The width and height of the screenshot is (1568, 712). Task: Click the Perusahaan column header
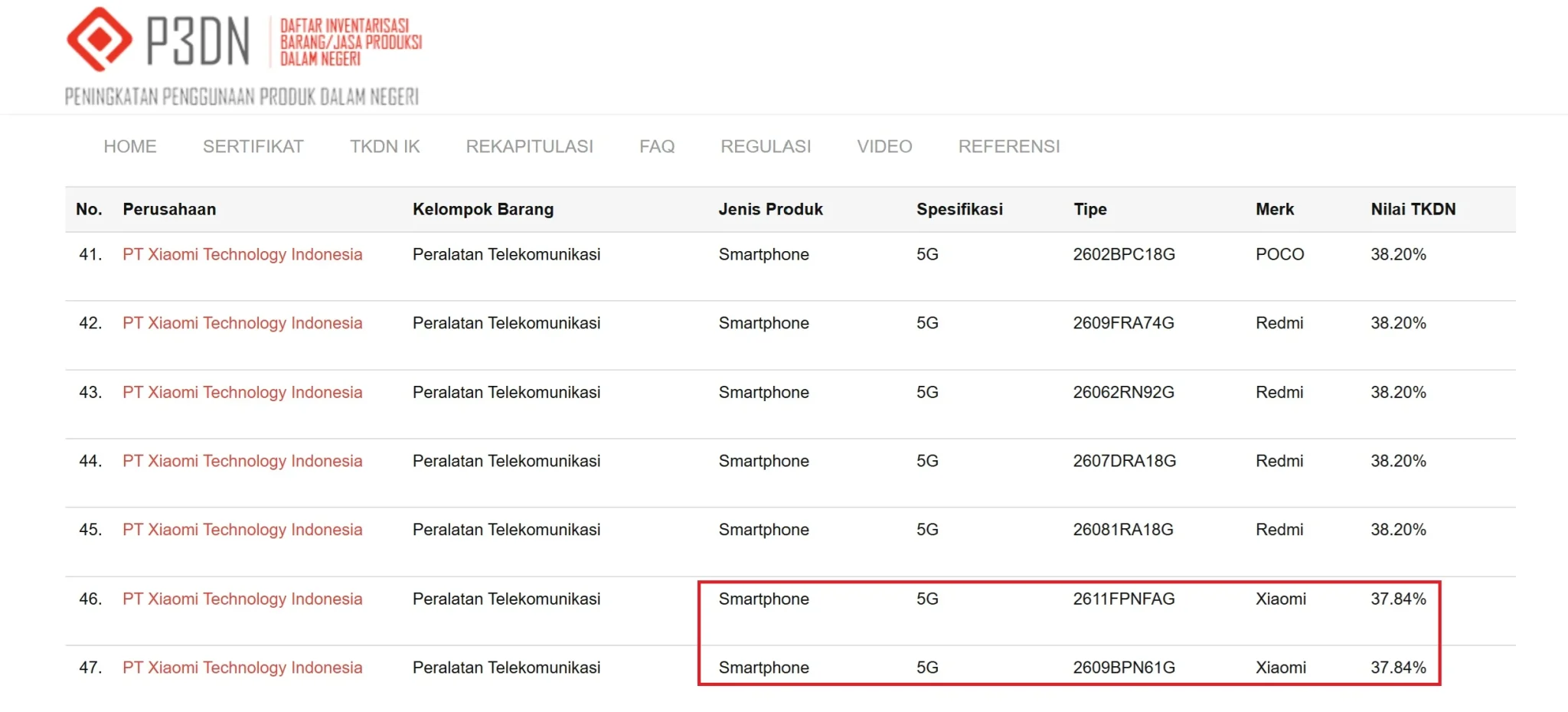point(169,209)
